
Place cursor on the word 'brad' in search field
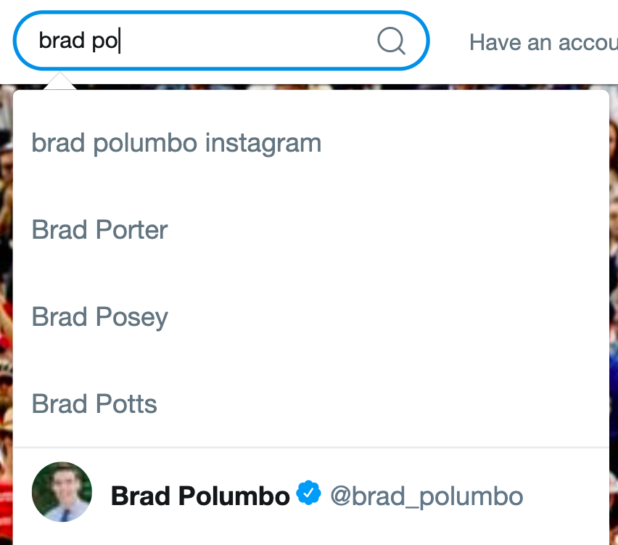tap(61, 40)
